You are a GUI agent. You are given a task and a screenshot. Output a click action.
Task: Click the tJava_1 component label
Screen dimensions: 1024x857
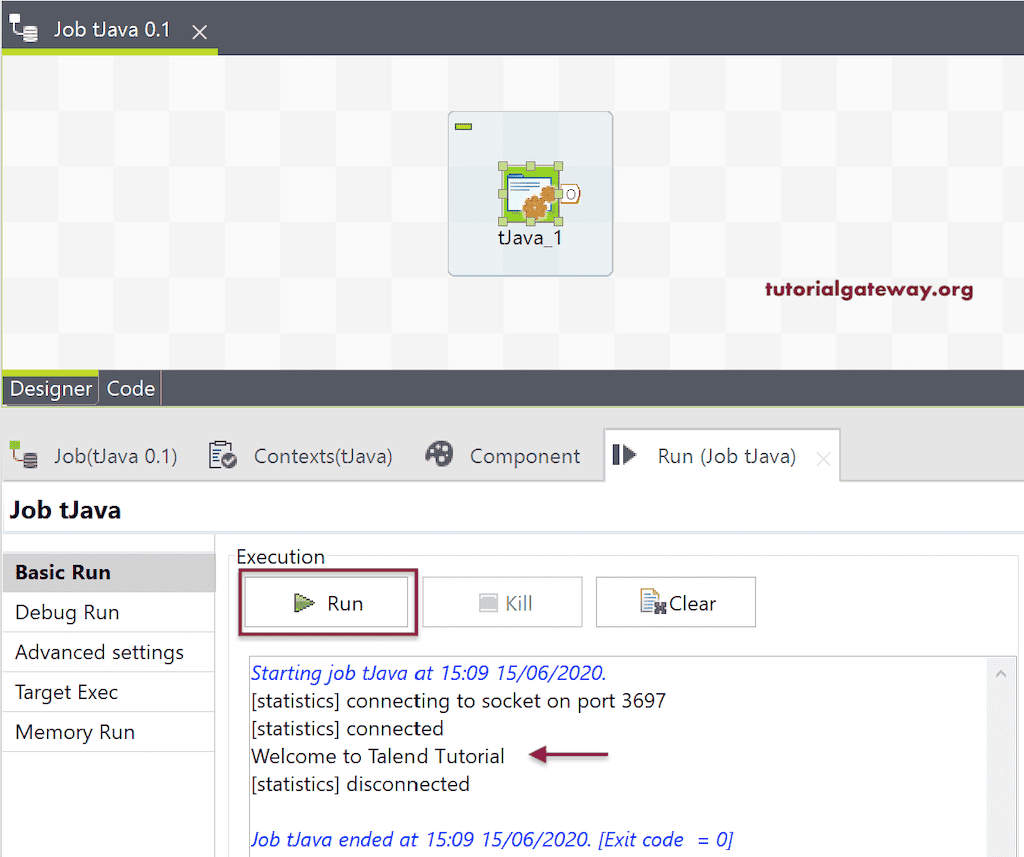click(x=530, y=238)
